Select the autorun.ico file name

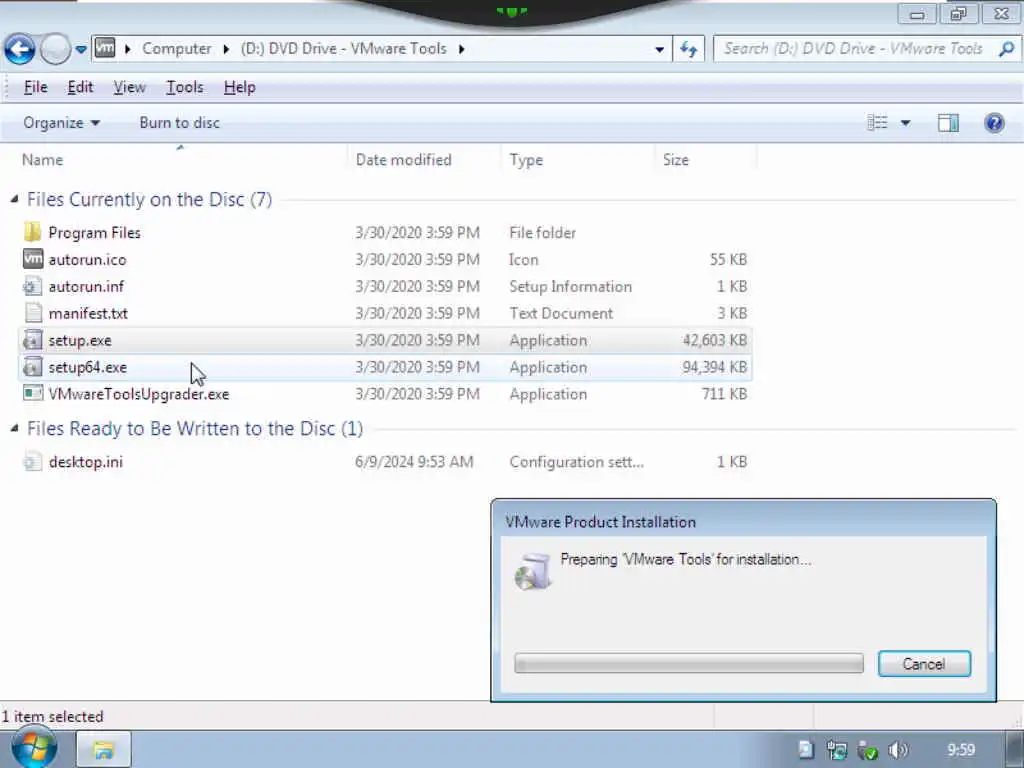pyautogui.click(x=88, y=260)
